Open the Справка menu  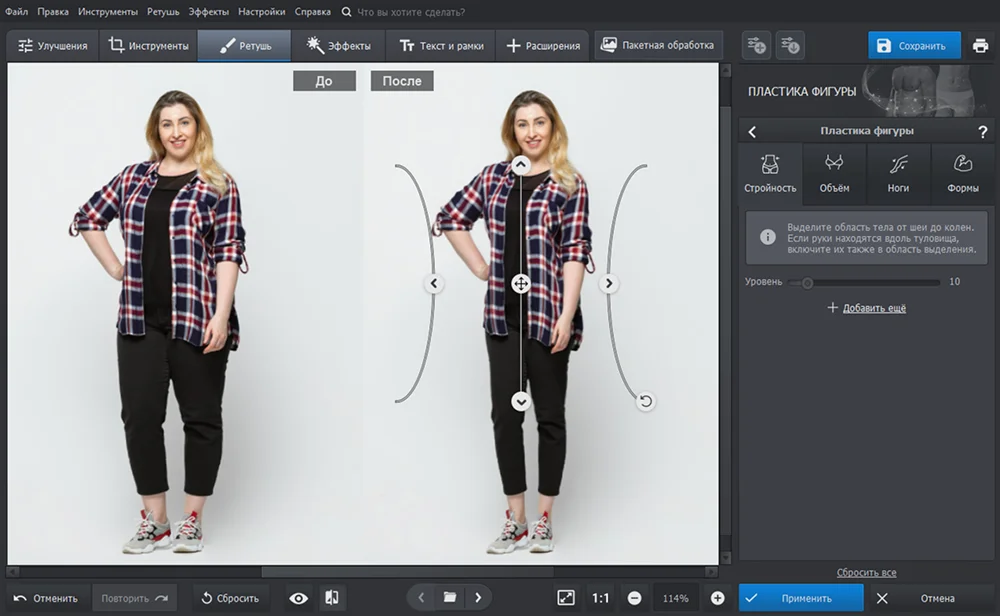click(312, 11)
